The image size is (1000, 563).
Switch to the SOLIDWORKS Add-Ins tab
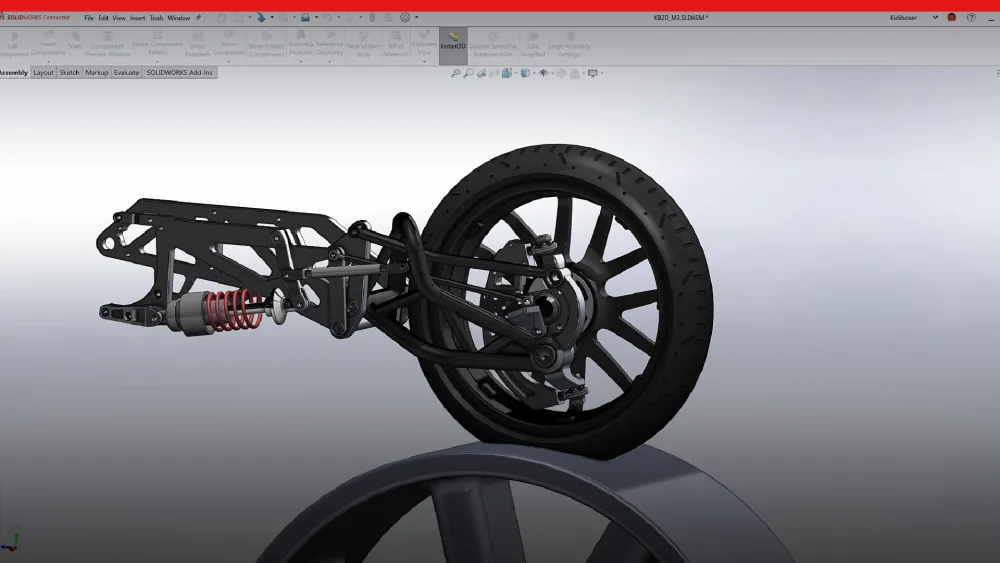[x=179, y=73]
